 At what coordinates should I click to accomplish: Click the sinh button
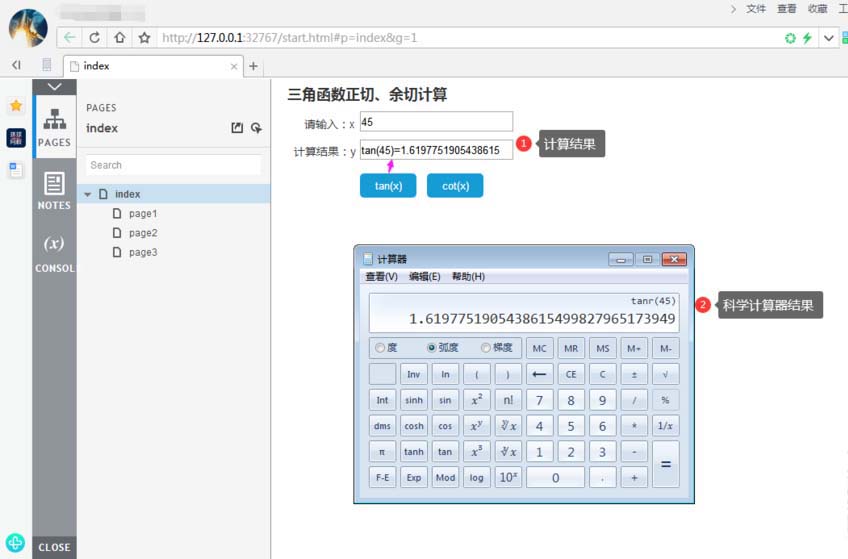point(414,400)
